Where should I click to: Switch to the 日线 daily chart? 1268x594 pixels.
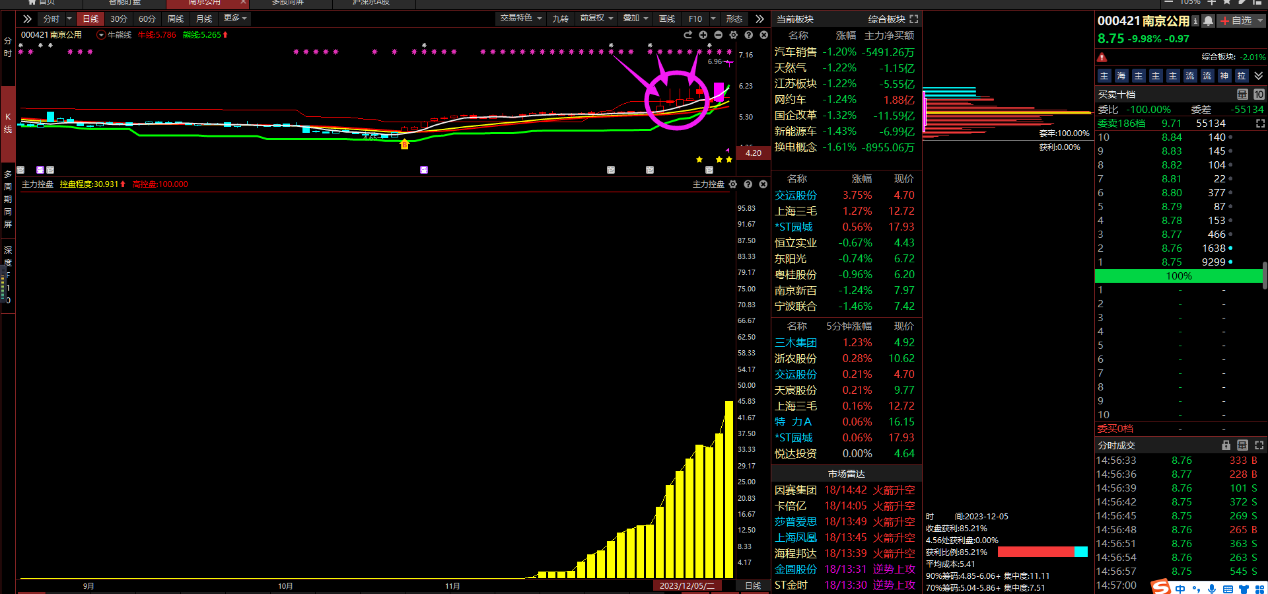coord(90,19)
